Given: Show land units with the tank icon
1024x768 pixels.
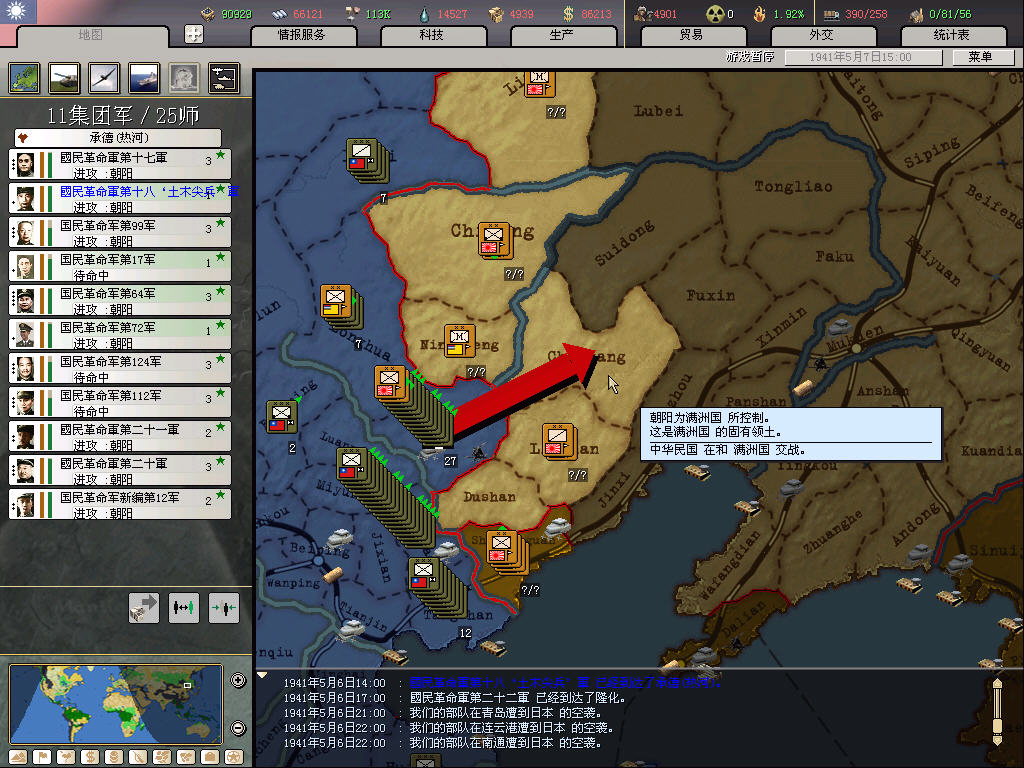Looking at the screenshot, I should [64, 78].
